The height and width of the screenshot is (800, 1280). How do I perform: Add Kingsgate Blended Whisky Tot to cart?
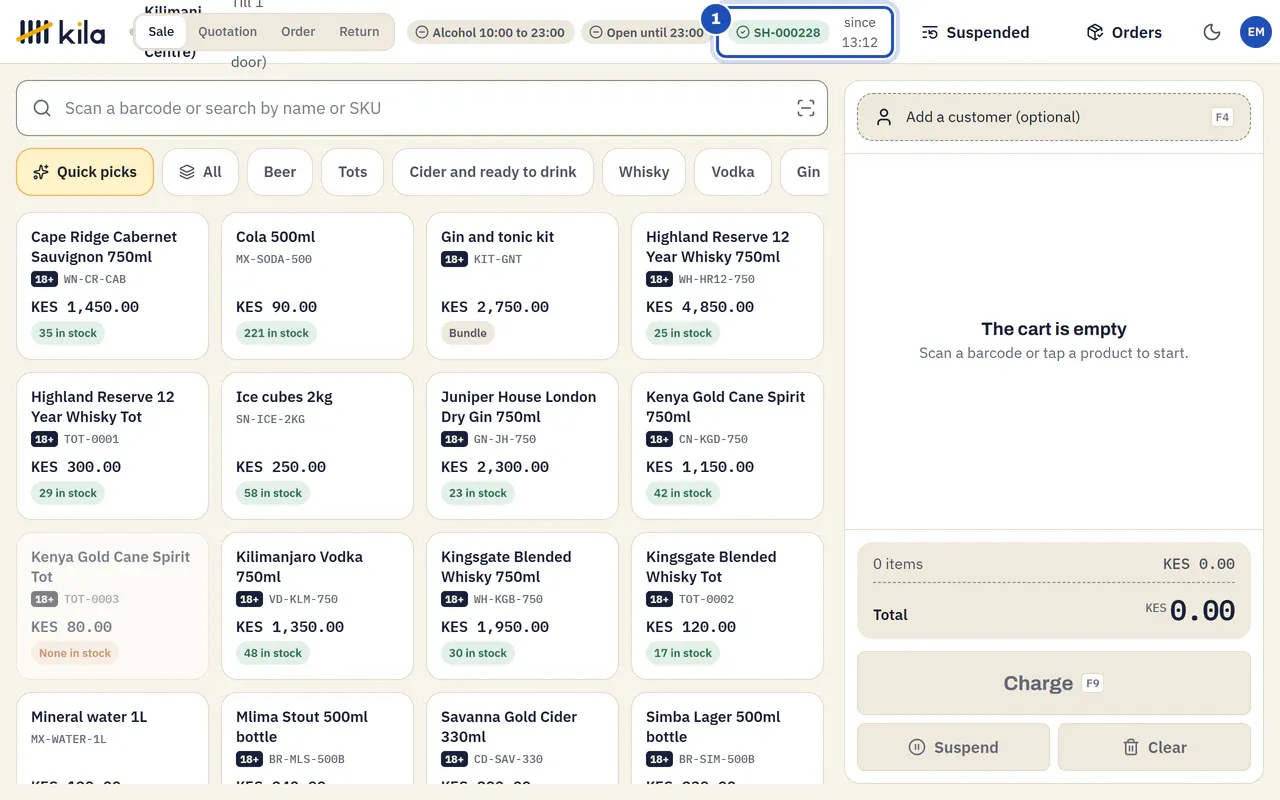point(727,606)
